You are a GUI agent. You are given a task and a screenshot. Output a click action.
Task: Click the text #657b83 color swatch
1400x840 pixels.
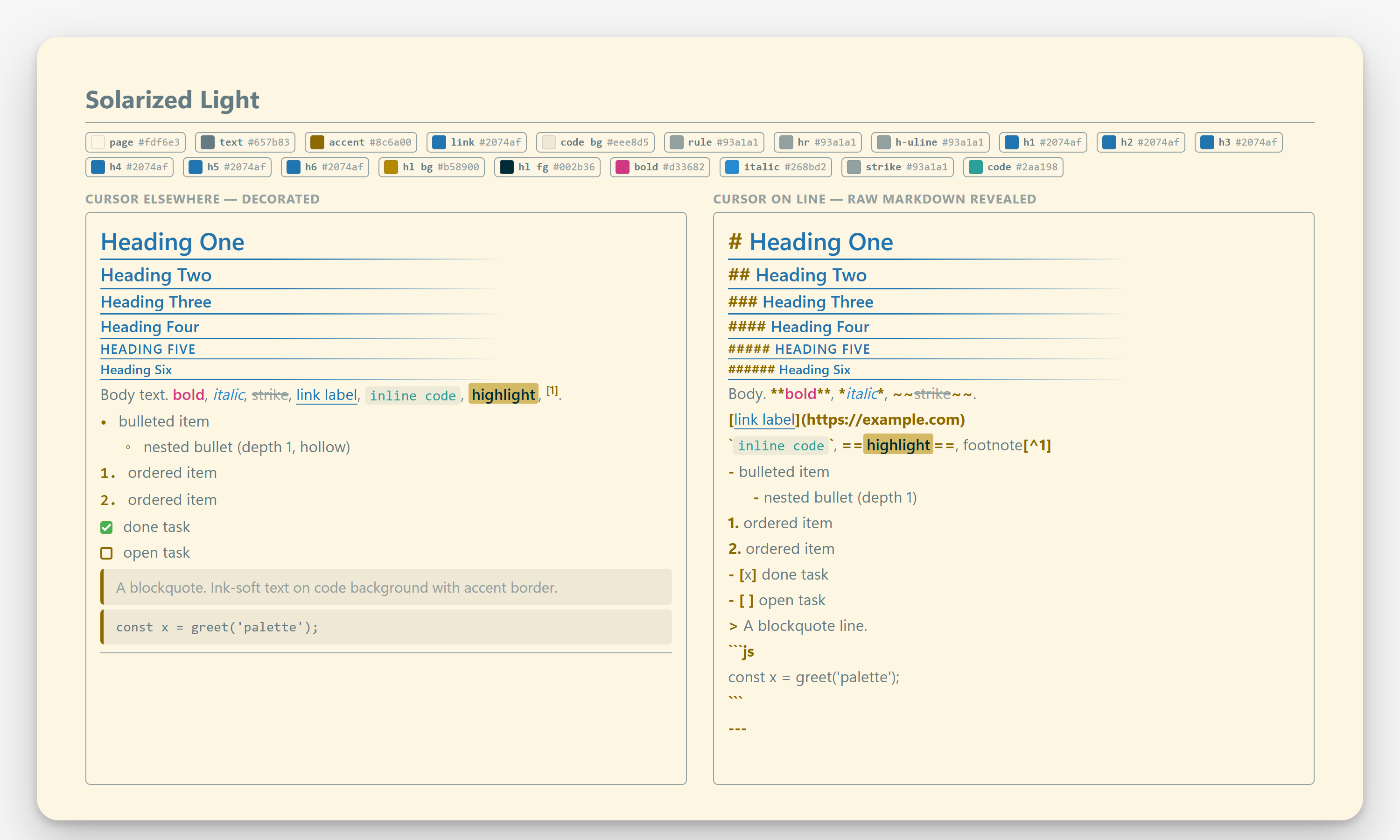point(245,142)
